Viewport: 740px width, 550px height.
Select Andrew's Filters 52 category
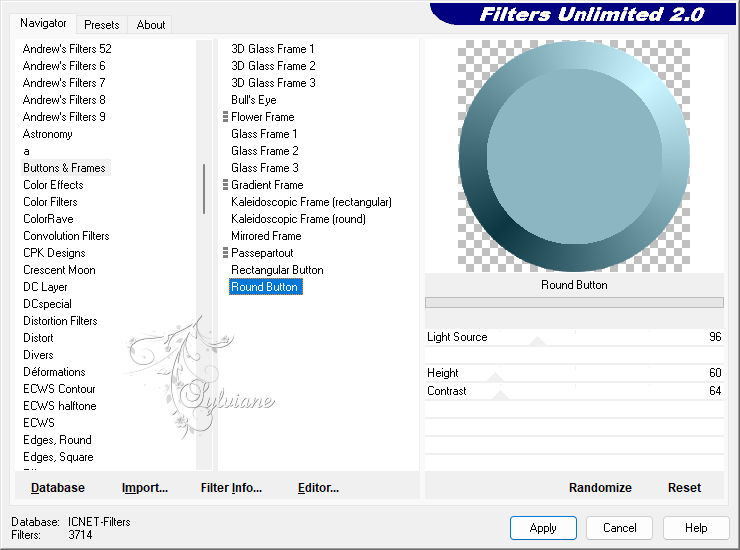tap(67, 49)
